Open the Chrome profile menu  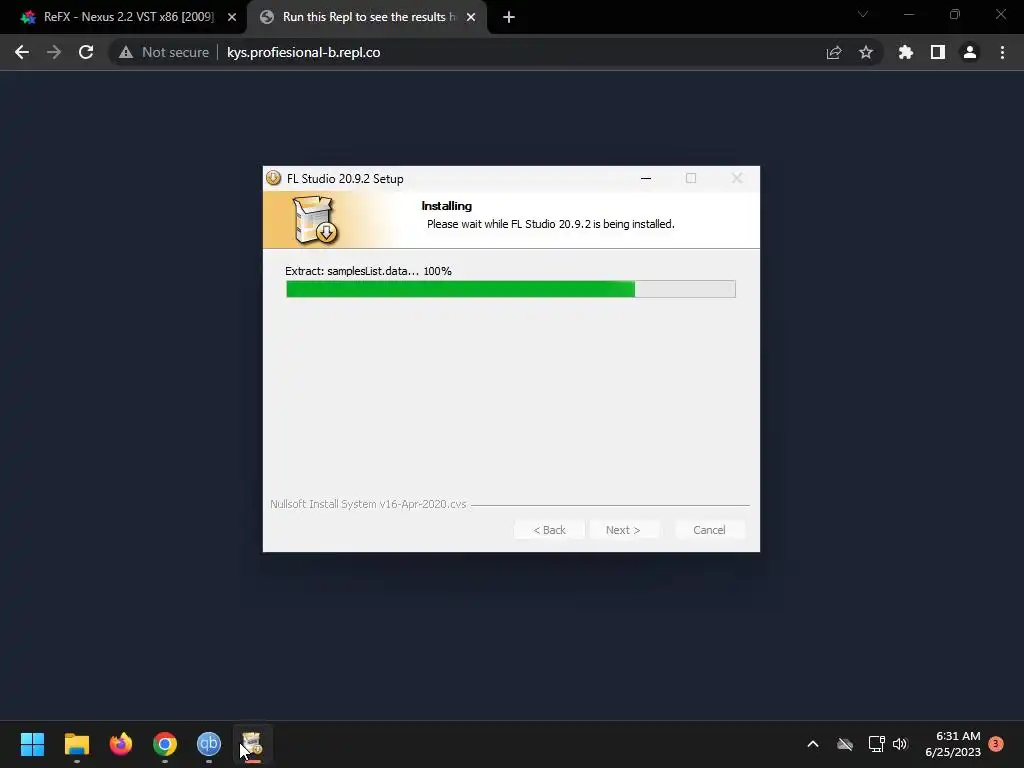970,52
